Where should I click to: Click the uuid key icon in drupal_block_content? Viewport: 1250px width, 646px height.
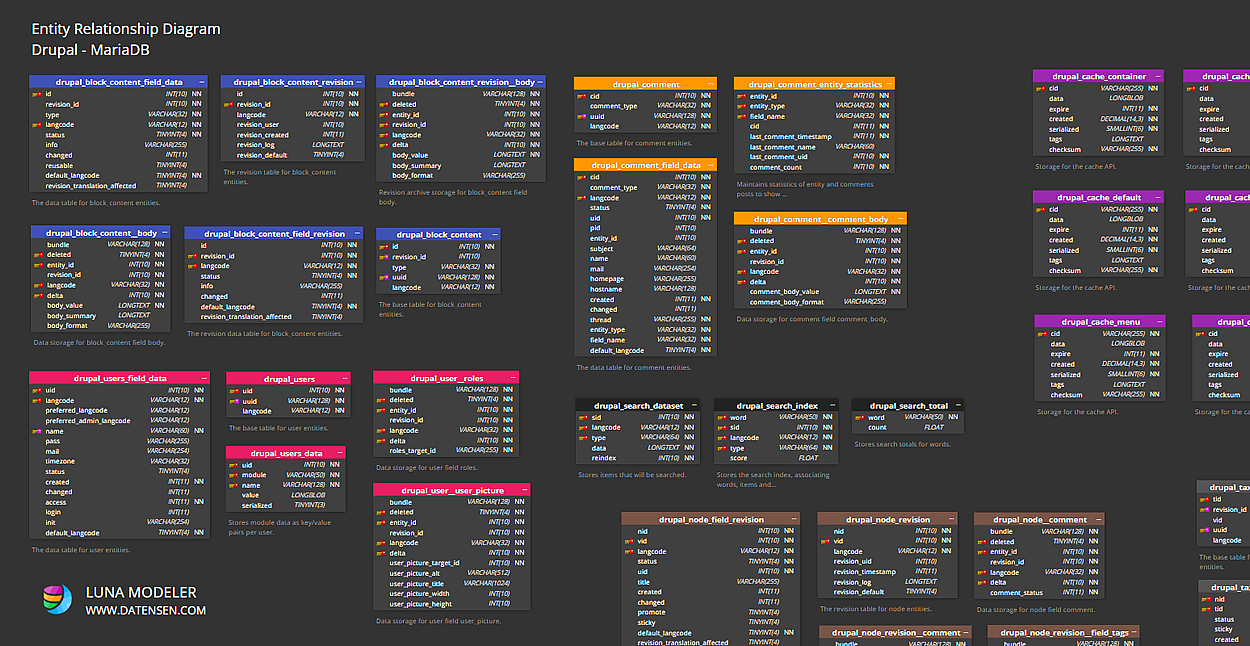(x=382, y=278)
